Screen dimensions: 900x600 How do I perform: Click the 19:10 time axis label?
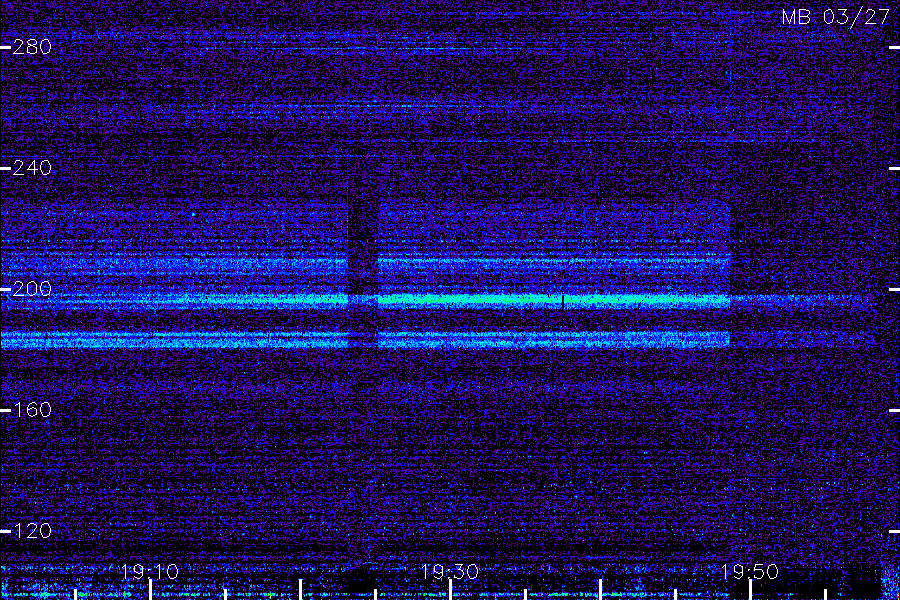150,571
